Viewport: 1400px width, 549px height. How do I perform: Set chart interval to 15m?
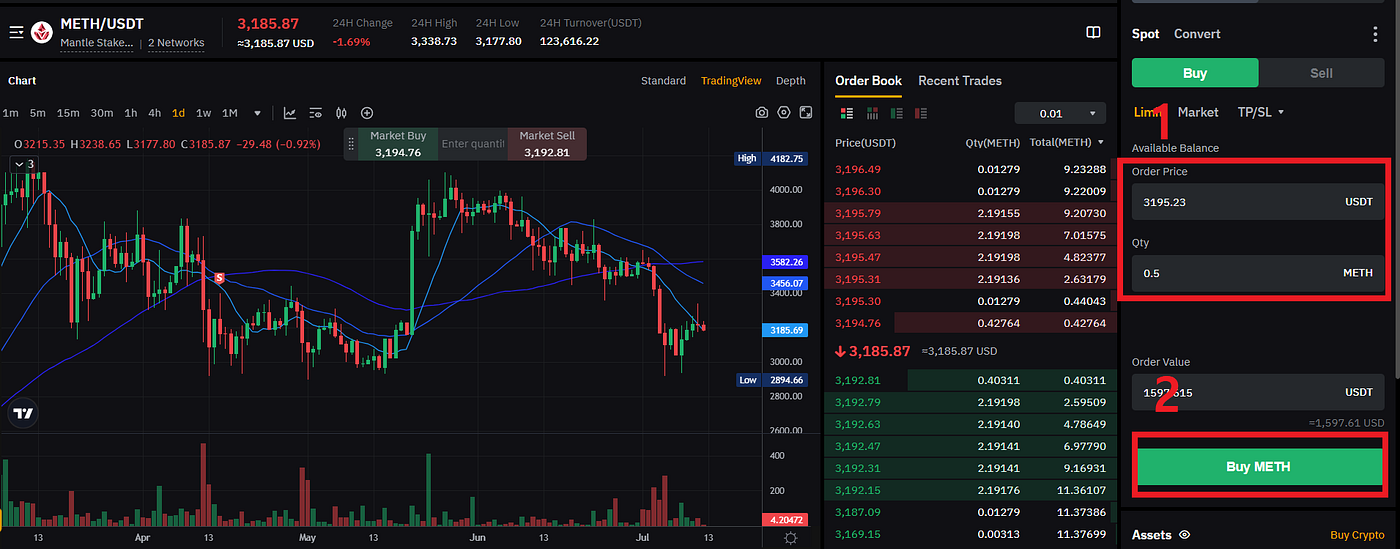pos(68,113)
